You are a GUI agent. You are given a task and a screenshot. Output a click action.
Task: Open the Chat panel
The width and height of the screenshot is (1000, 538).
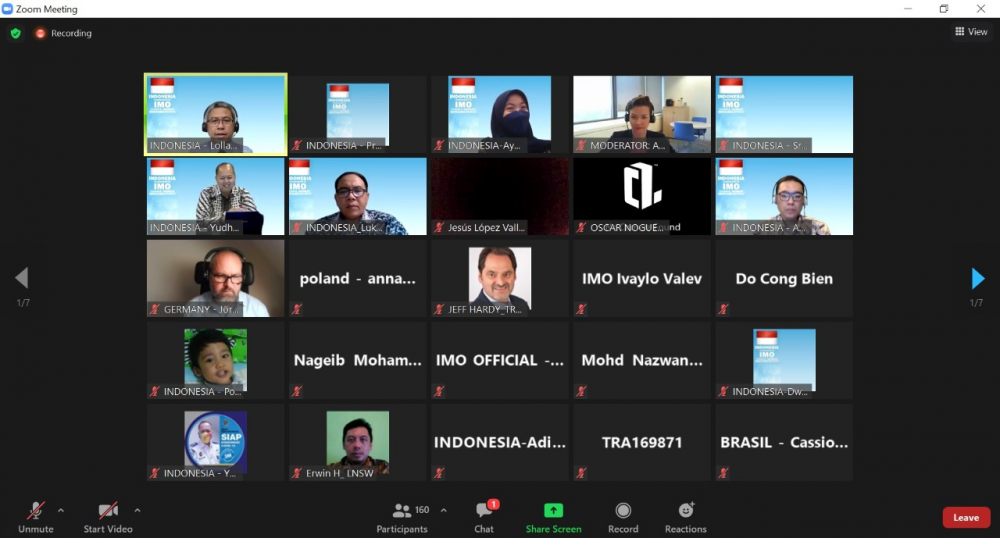point(484,518)
